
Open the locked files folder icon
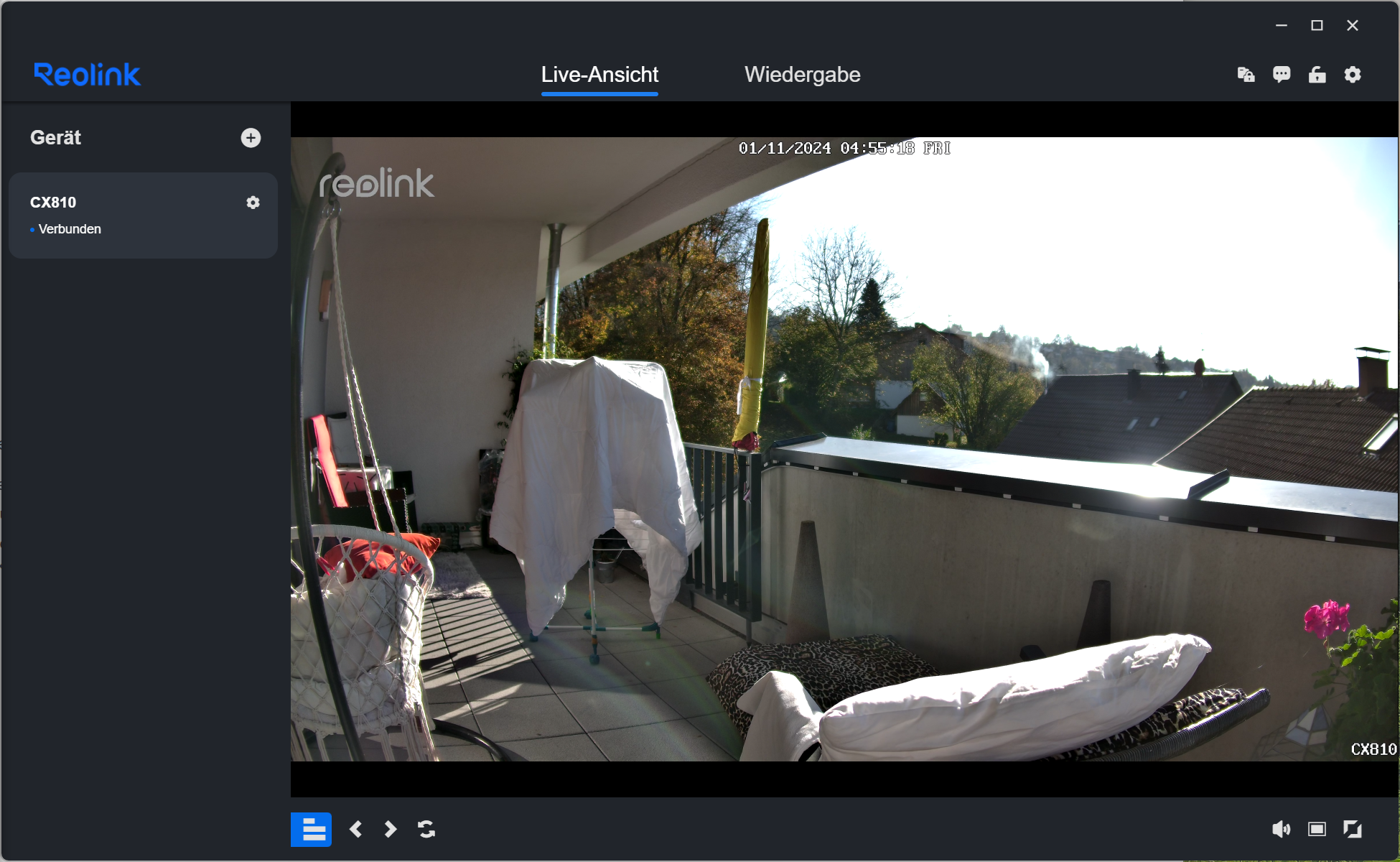(x=1246, y=75)
